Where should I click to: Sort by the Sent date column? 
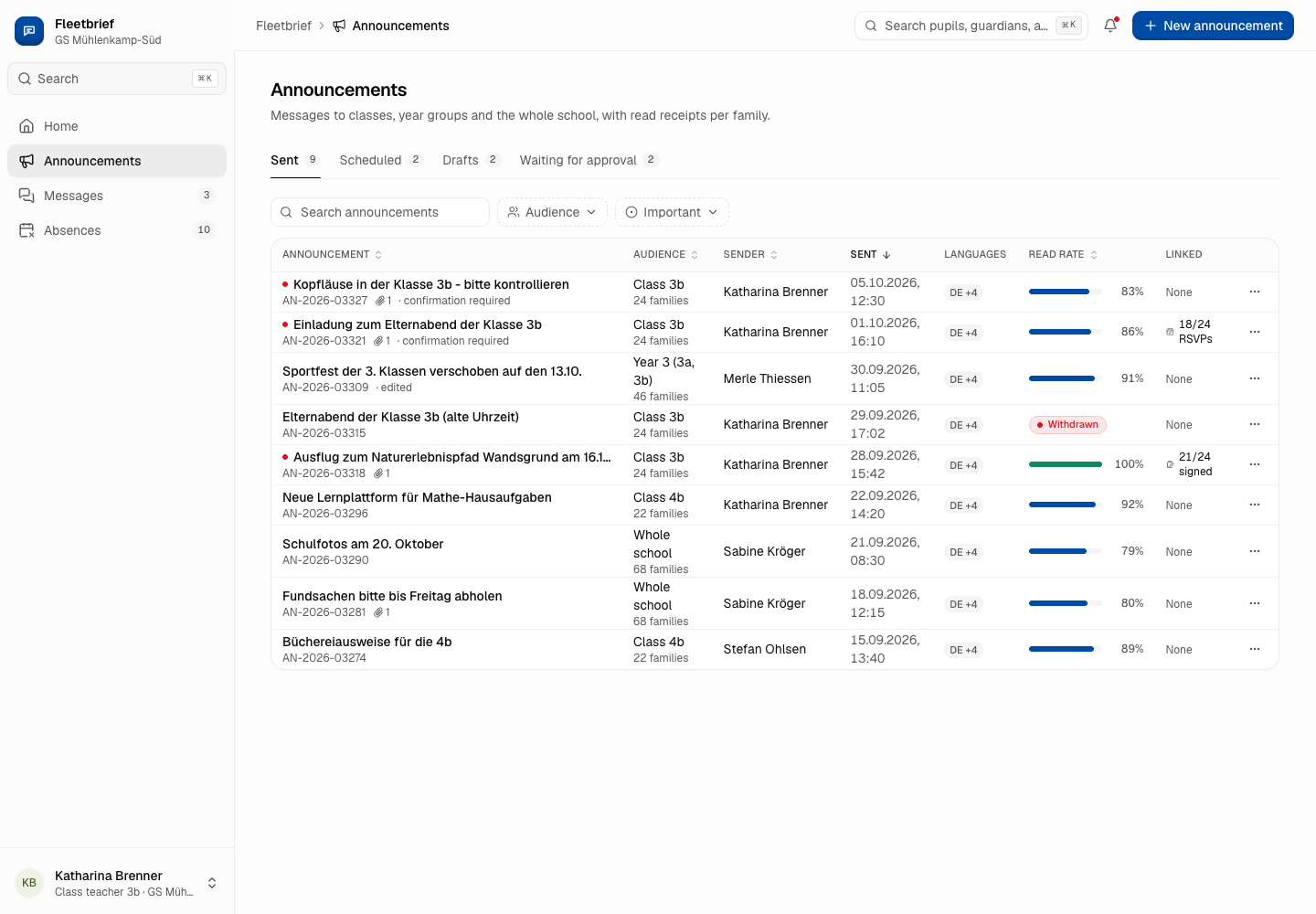870,254
